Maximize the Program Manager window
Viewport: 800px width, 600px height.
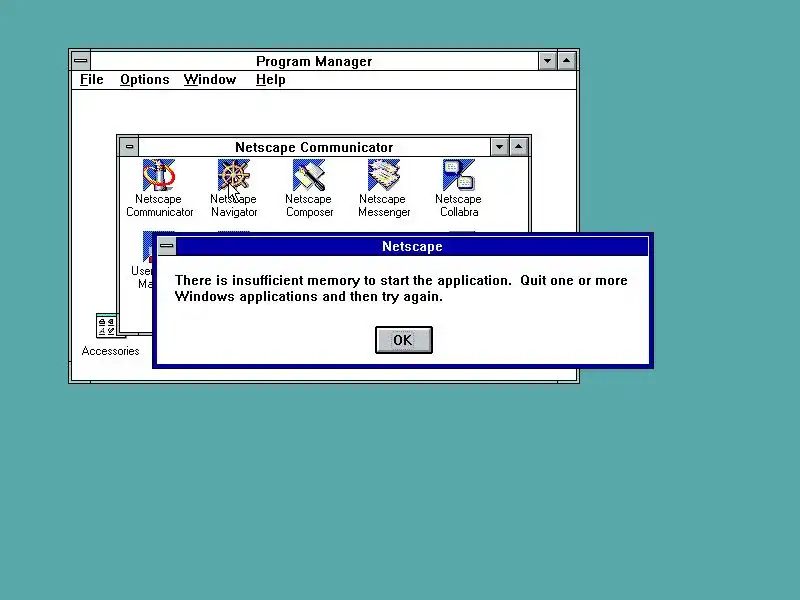pyautogui.click(x=566, y=61)
